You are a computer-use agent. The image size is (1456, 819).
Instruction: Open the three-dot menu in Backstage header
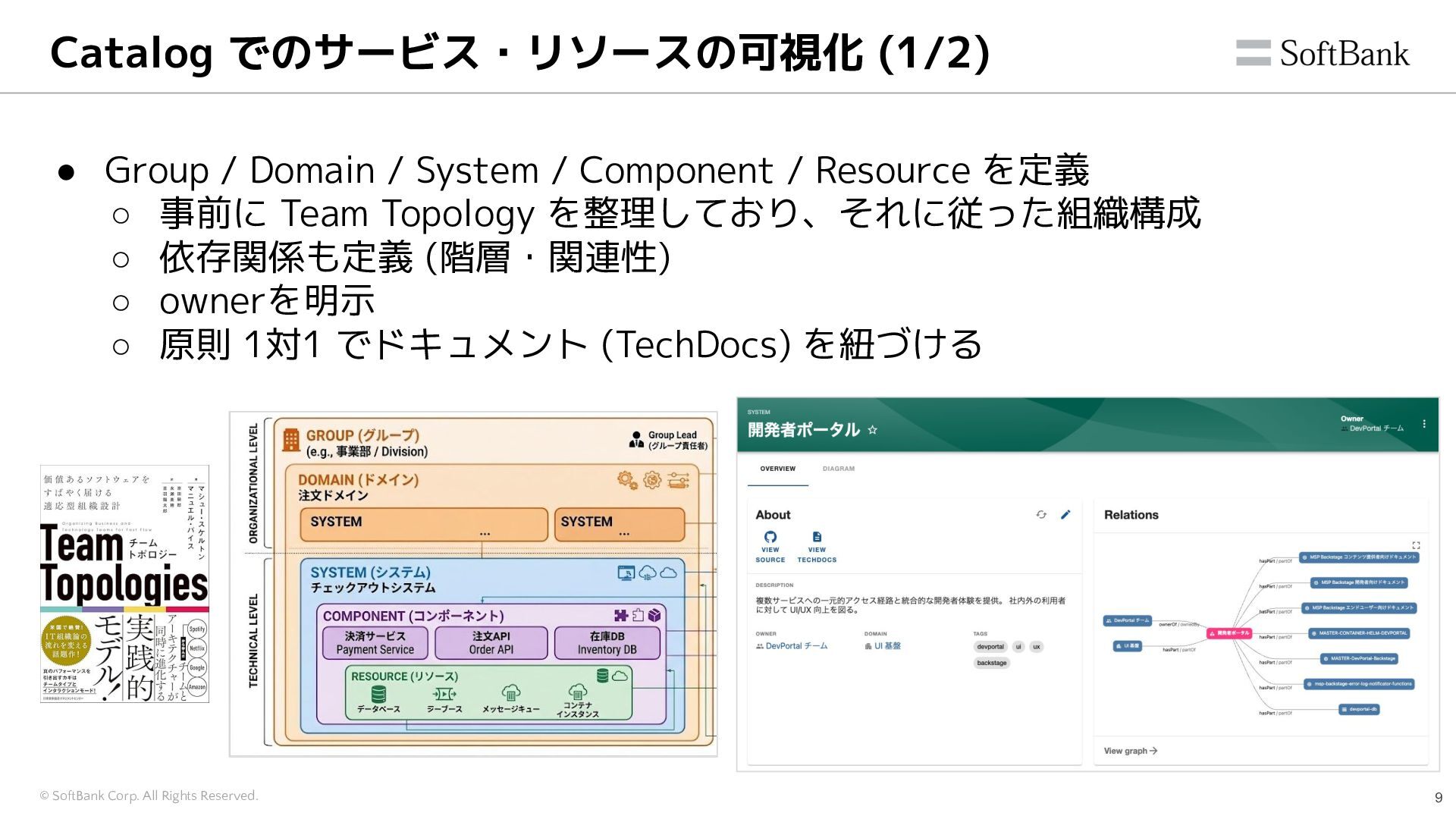click(x=1424, y=424)
